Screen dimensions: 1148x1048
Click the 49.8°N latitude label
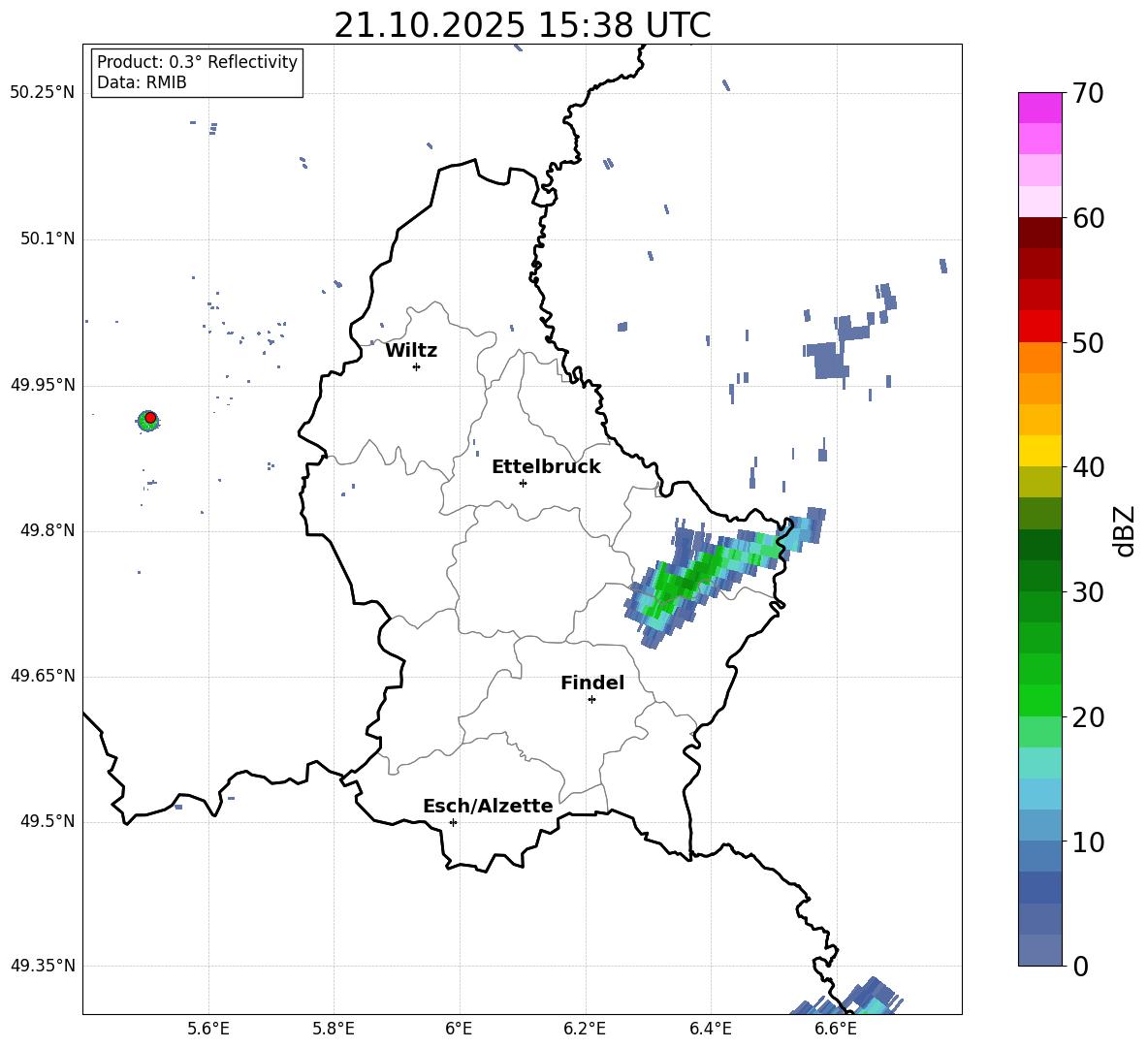pos(48,530)
